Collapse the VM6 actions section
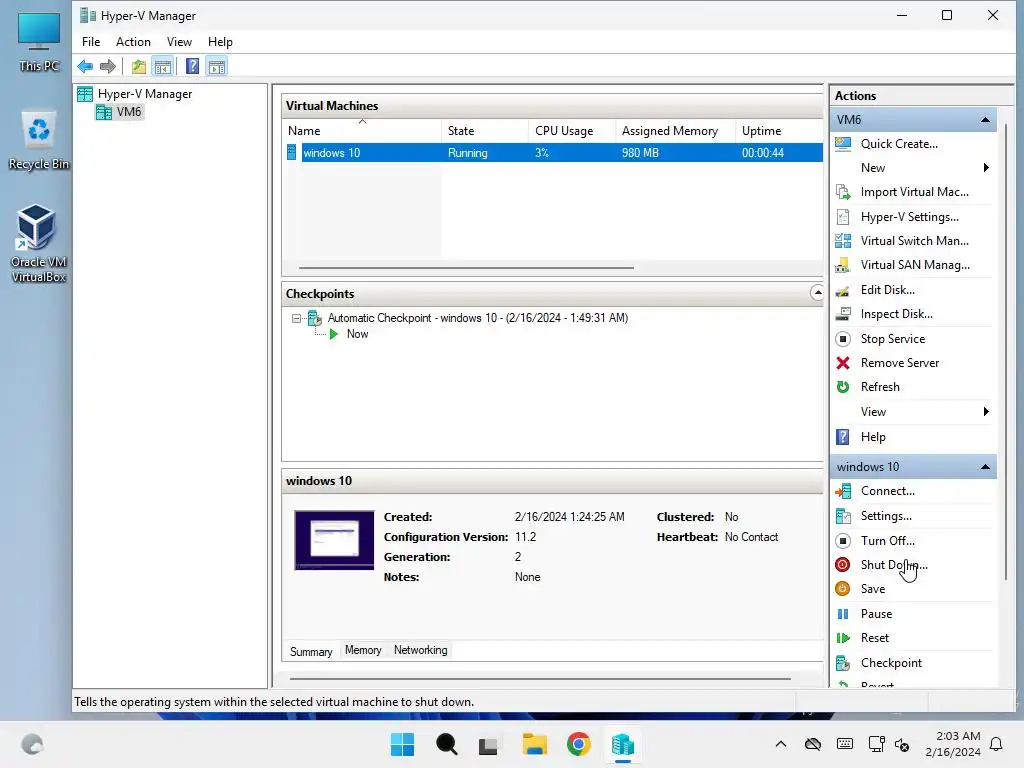 985,120
